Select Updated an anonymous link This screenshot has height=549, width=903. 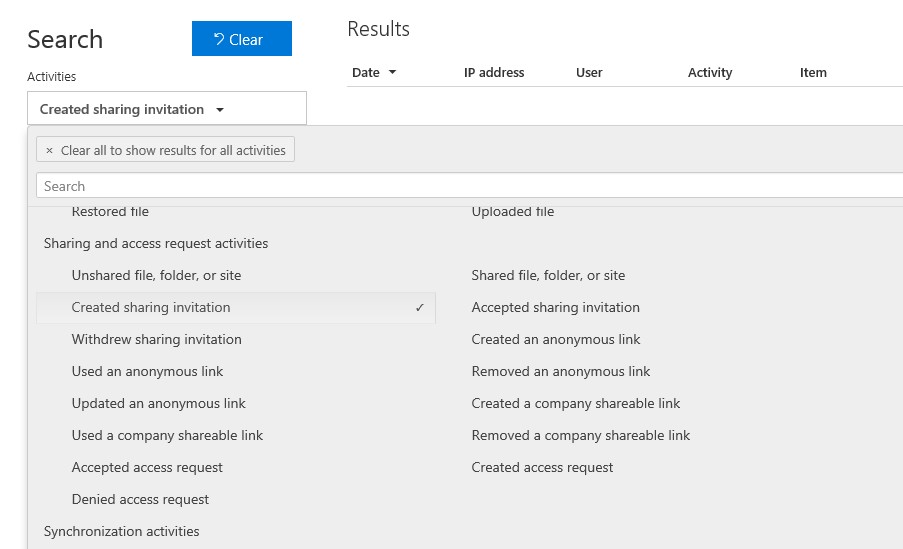click(158, 403)
